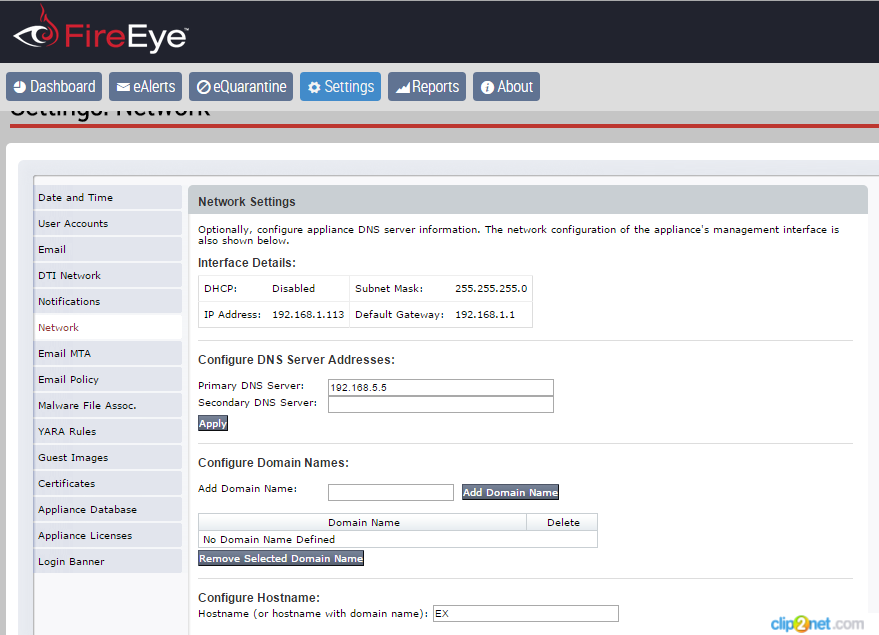Viewport: 879px width, 635px height.
Task: Click the Secondary DNS Server field
Action: tap(441, 404)
